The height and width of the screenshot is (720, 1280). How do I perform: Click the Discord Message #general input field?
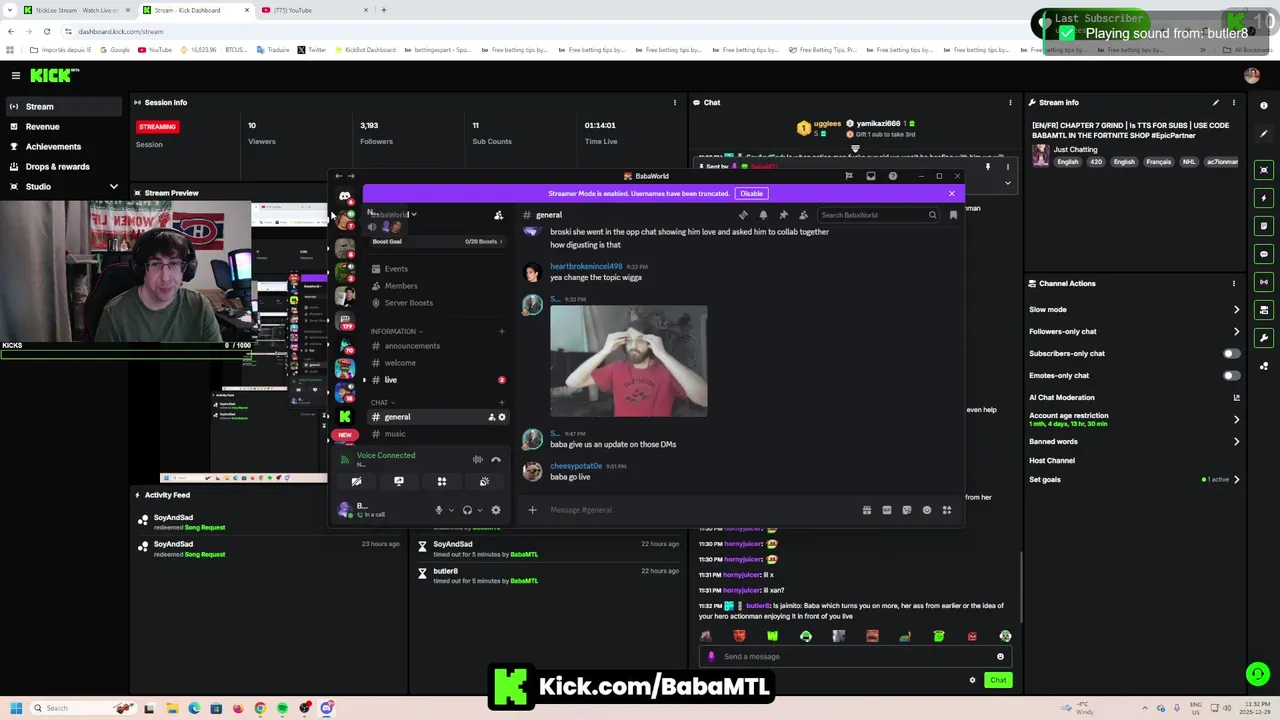[x=700, y=510]
